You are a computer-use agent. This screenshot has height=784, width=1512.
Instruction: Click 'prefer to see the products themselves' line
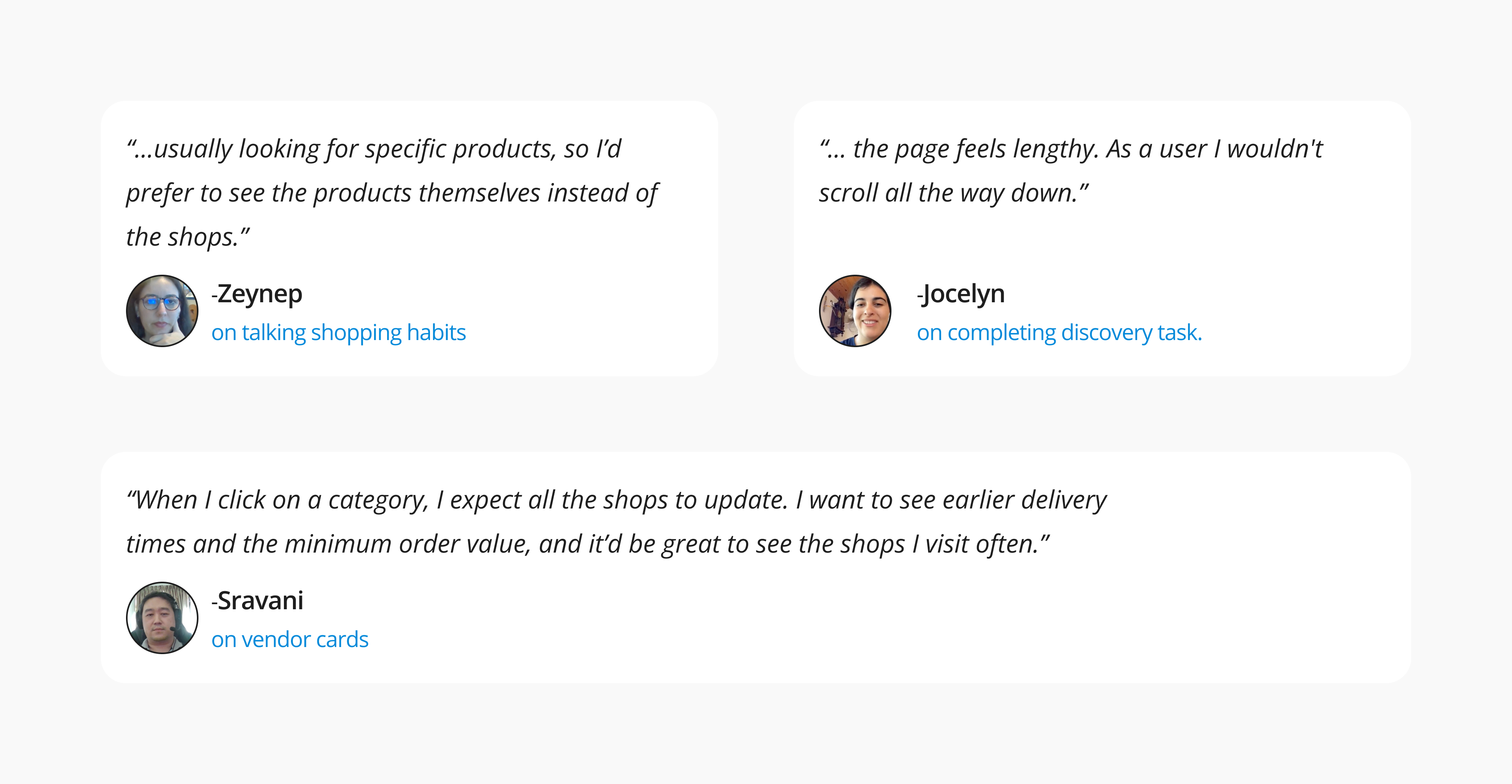(392, 193)
